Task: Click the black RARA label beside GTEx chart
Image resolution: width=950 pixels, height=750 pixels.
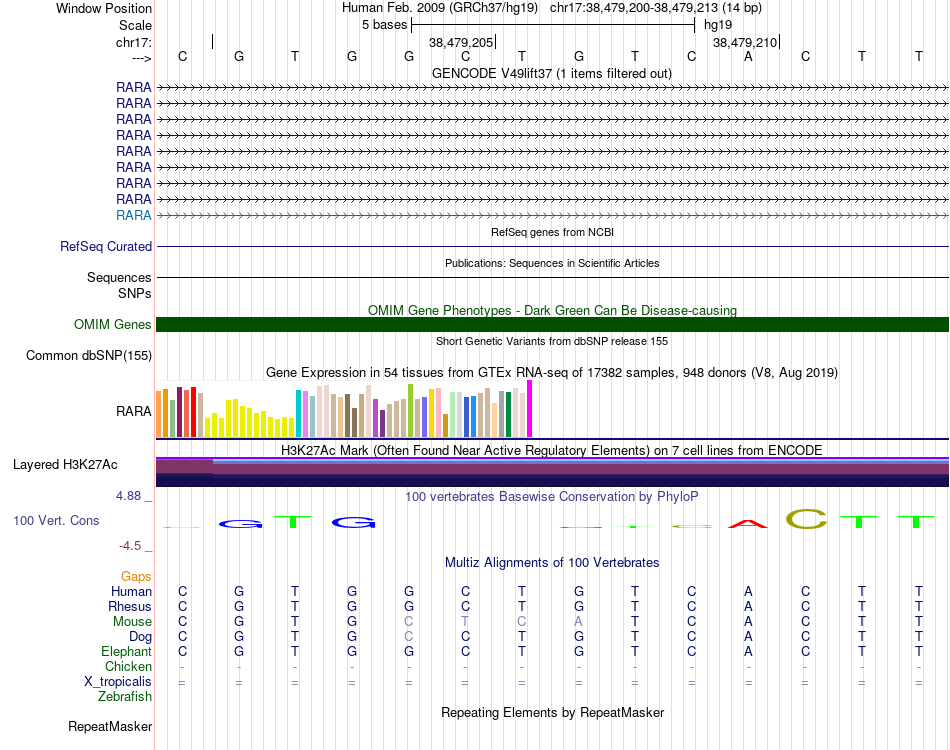Action: click(x=133, y=411)
